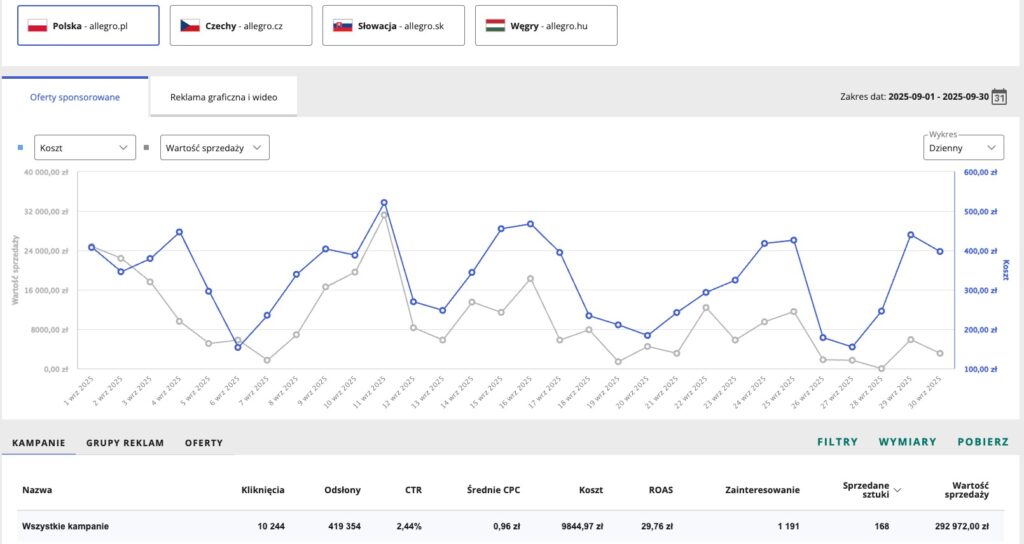Click the Poland flag icon
The width and height of the screenshot is (1024, 544).
pyautogui.click(x=38, y=25)
